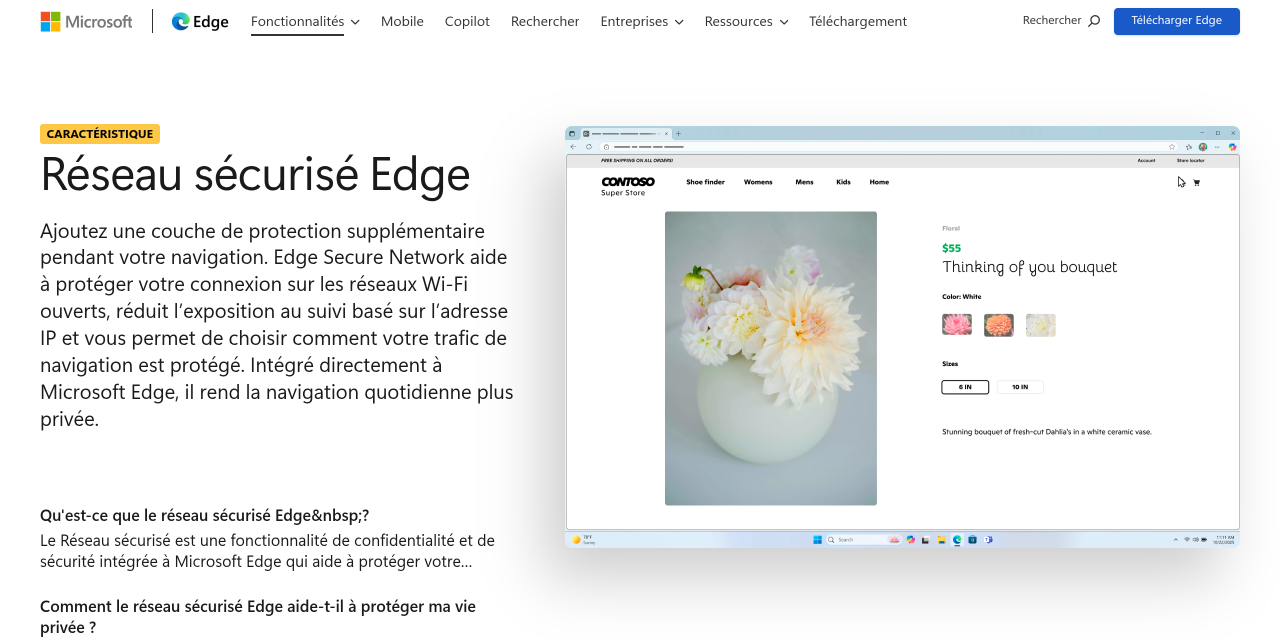Close the tab in the mockup browser
Screen dimensions: 1280x640
click(666, 134)
